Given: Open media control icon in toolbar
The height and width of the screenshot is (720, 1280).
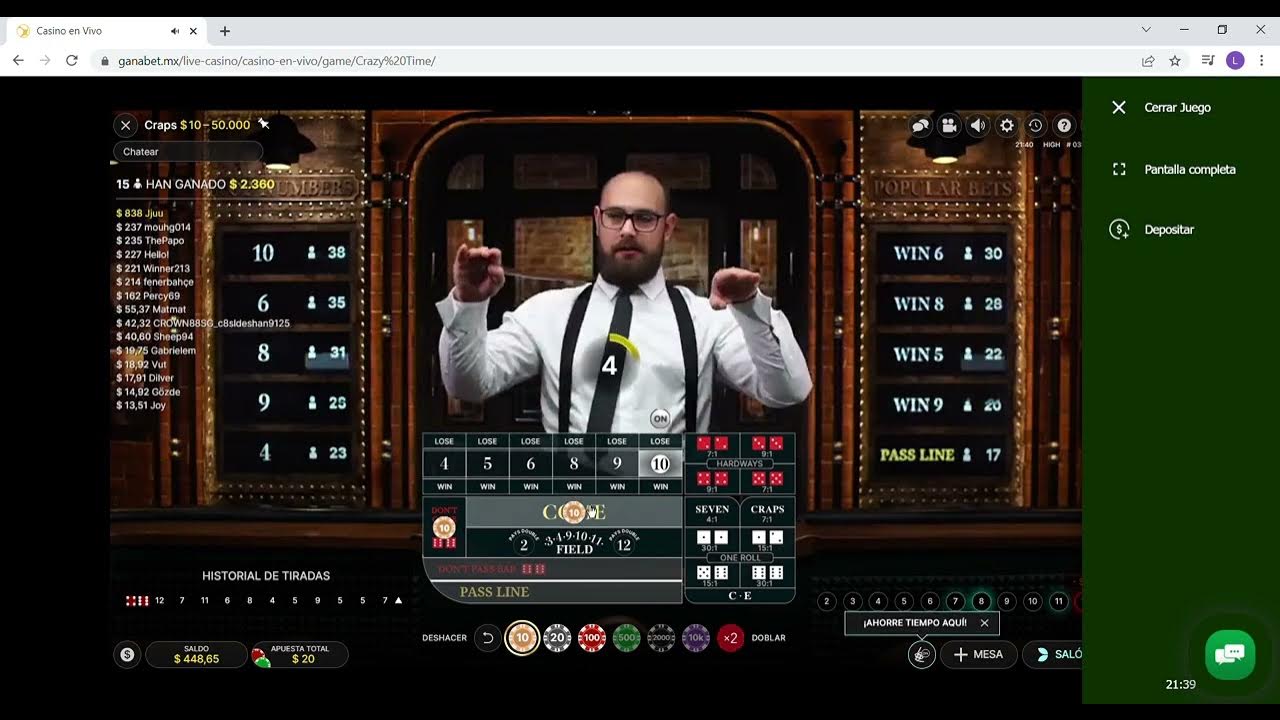Looking at the screenshot, I should tap(1207, 61).
